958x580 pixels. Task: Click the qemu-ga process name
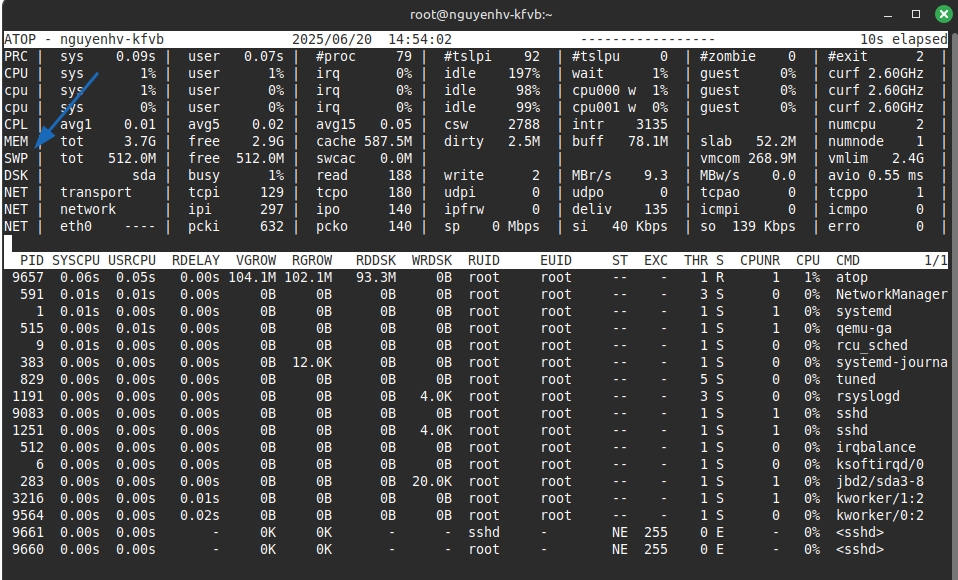(x=864, y=328)
